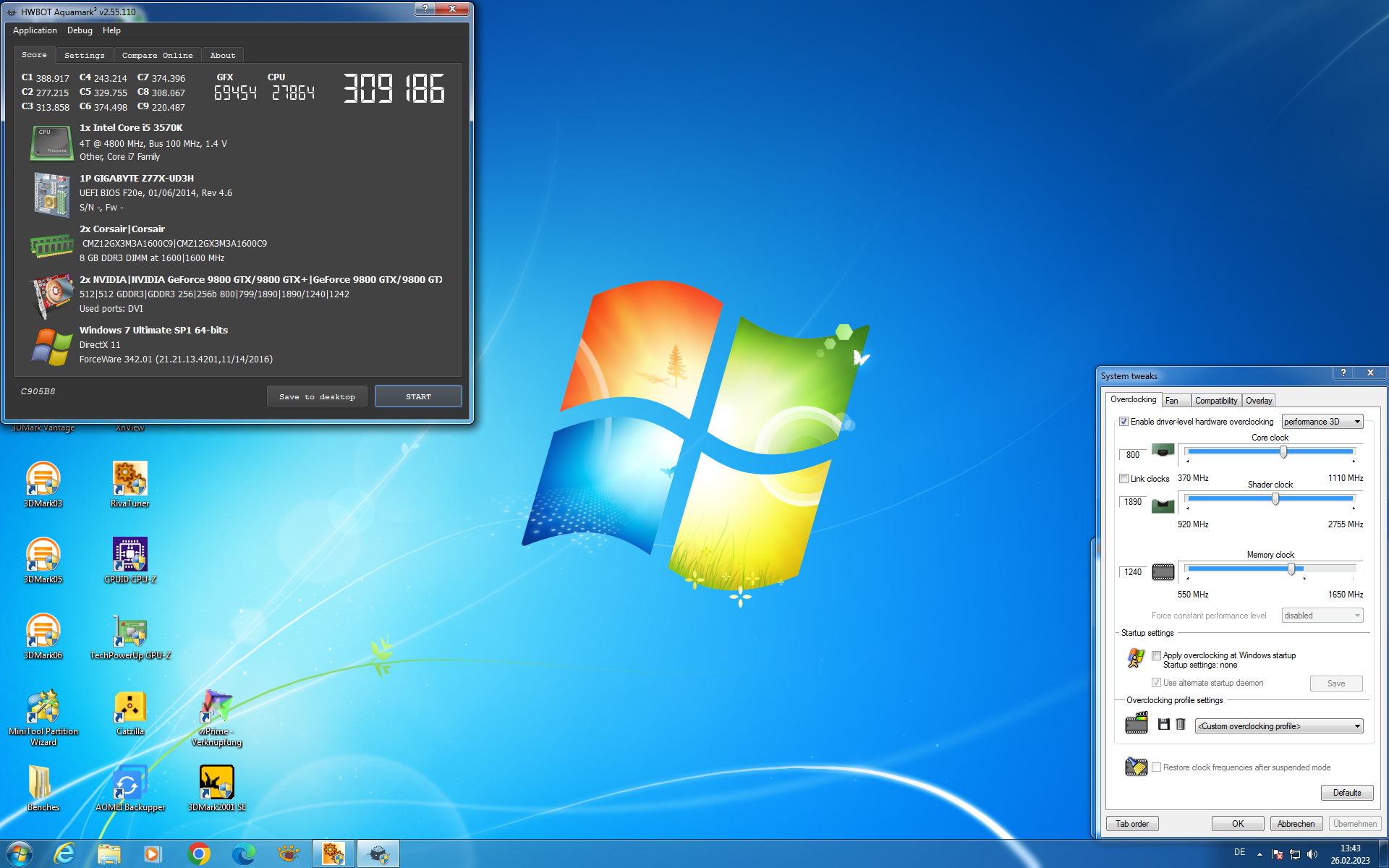Click the memory clock value field 1240
The image size is (1389, 868).
coord(1133,572)
